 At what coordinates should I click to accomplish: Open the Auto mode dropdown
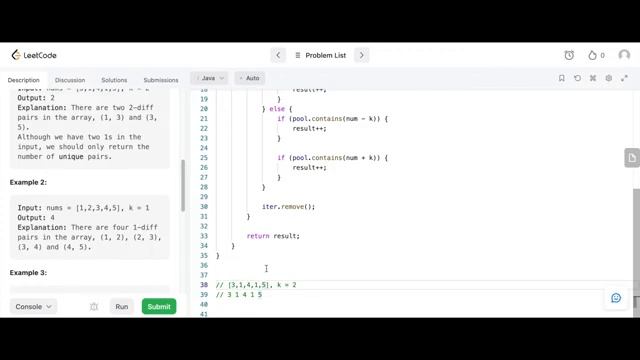tap(250, 78)
